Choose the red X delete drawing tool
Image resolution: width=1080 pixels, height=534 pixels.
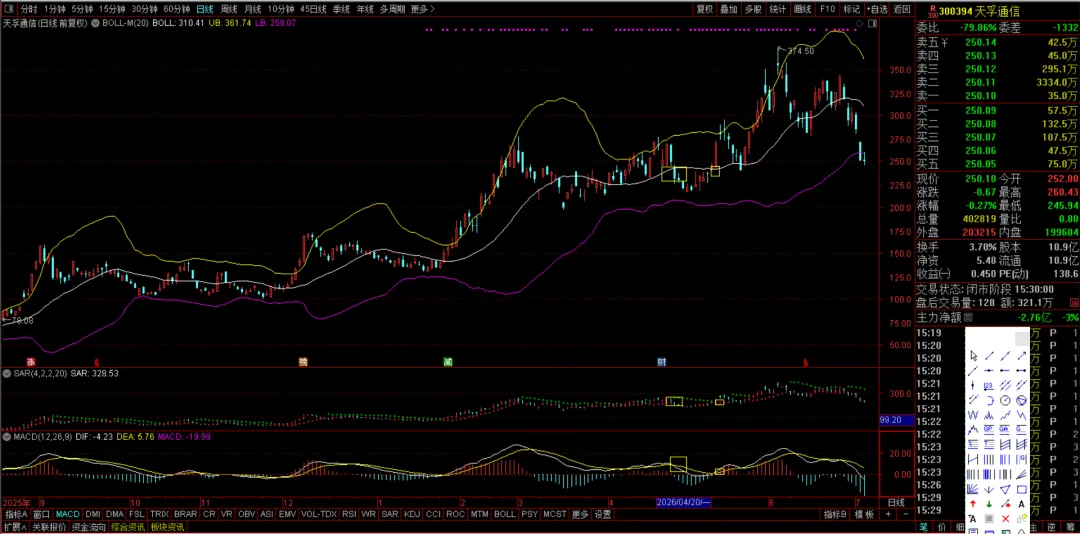point(1006,518)
